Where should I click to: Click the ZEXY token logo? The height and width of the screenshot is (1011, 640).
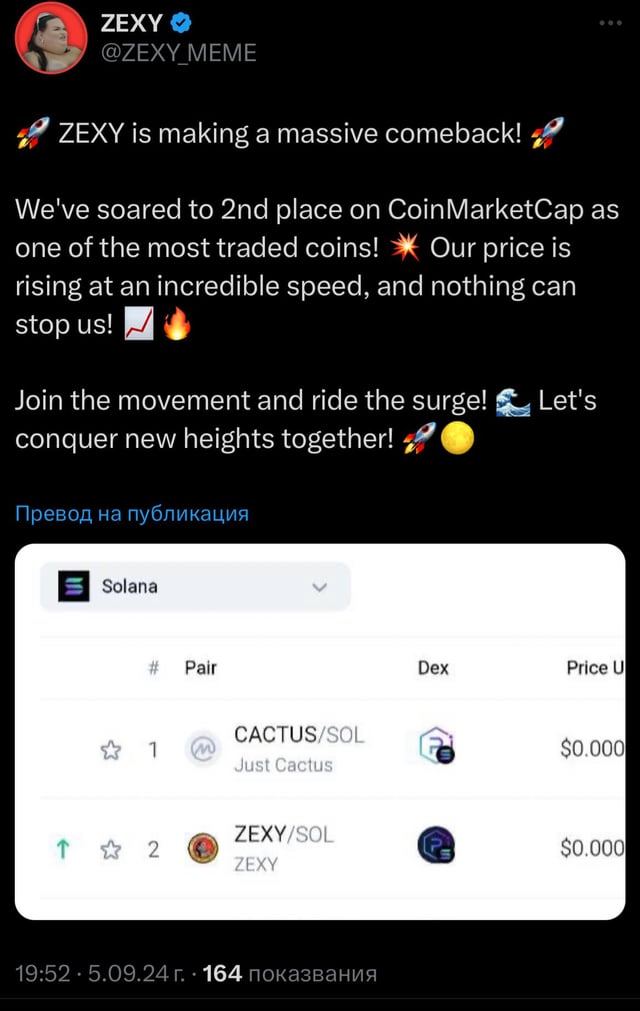coord(203,849)
